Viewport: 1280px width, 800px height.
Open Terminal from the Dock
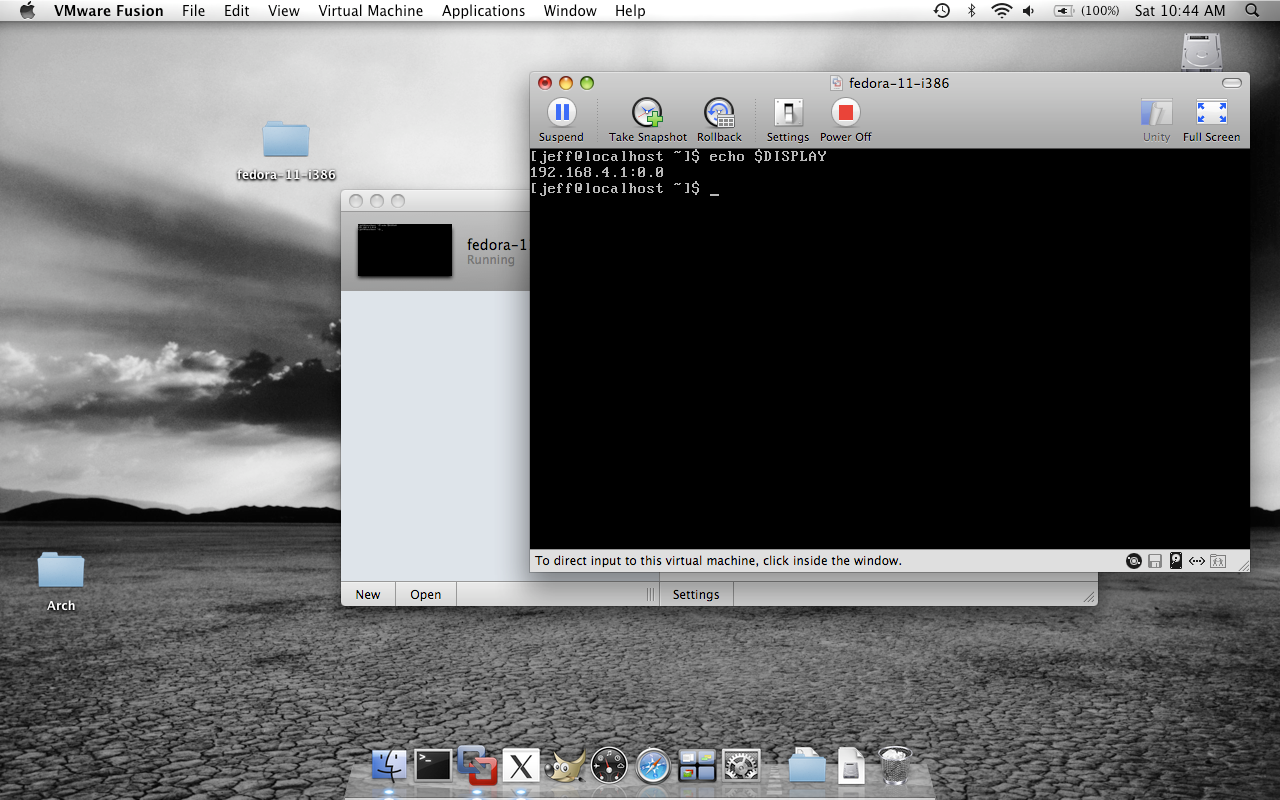pyautogui.click(x=433, y=766)
